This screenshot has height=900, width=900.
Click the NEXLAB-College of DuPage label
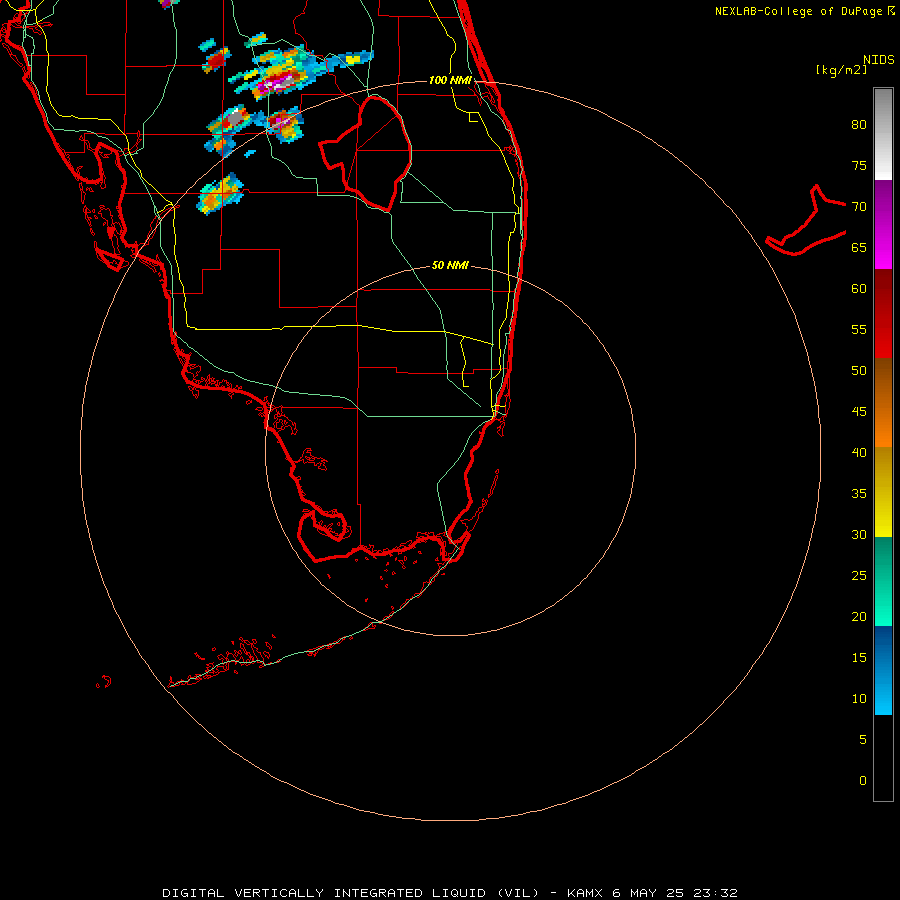click(x=798, y=11)
